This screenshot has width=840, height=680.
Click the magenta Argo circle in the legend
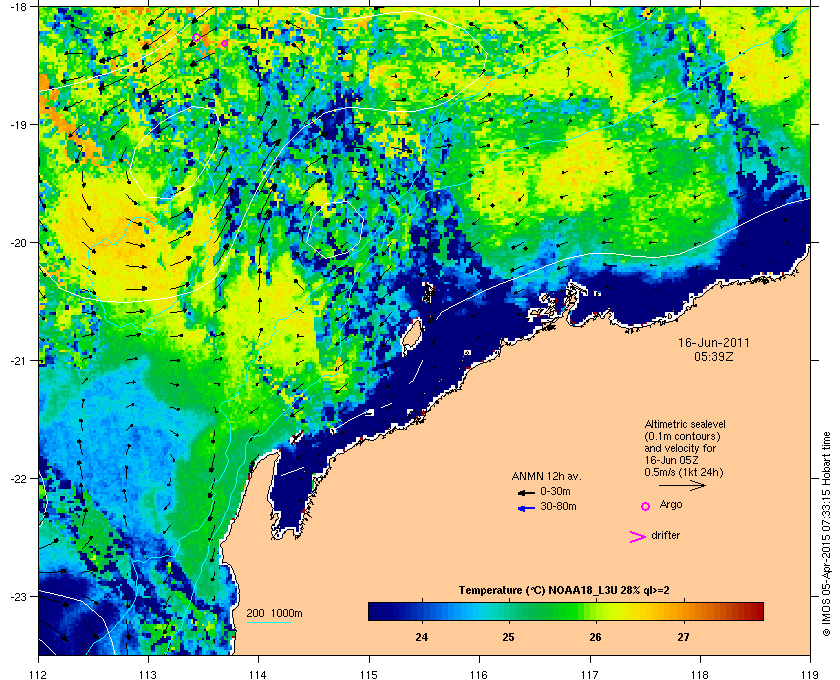point(646,506)
